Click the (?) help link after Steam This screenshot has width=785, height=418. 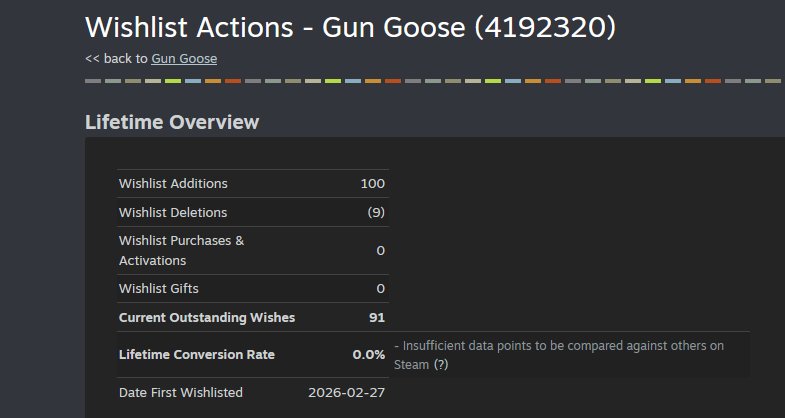[x=441, y=364]
